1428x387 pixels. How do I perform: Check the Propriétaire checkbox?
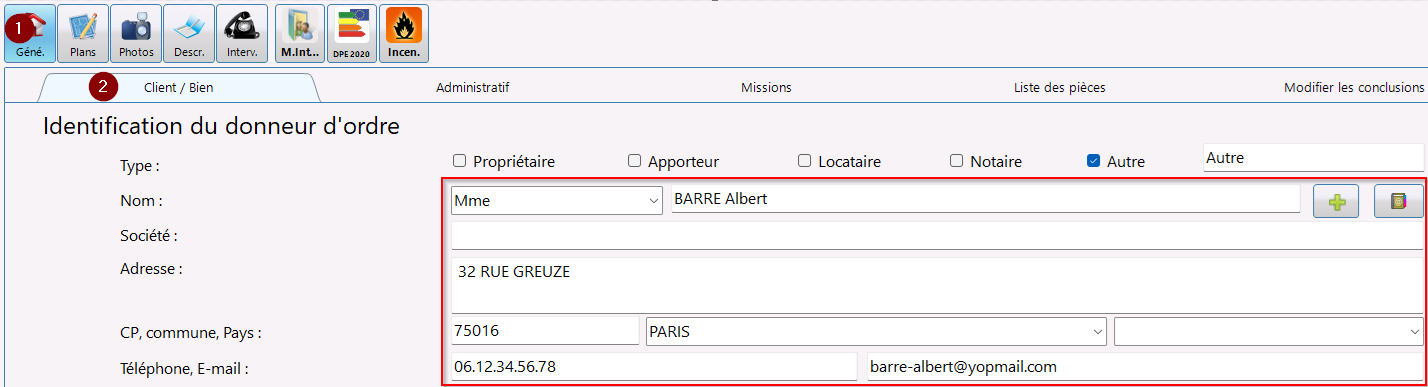[x=460, y=161]
